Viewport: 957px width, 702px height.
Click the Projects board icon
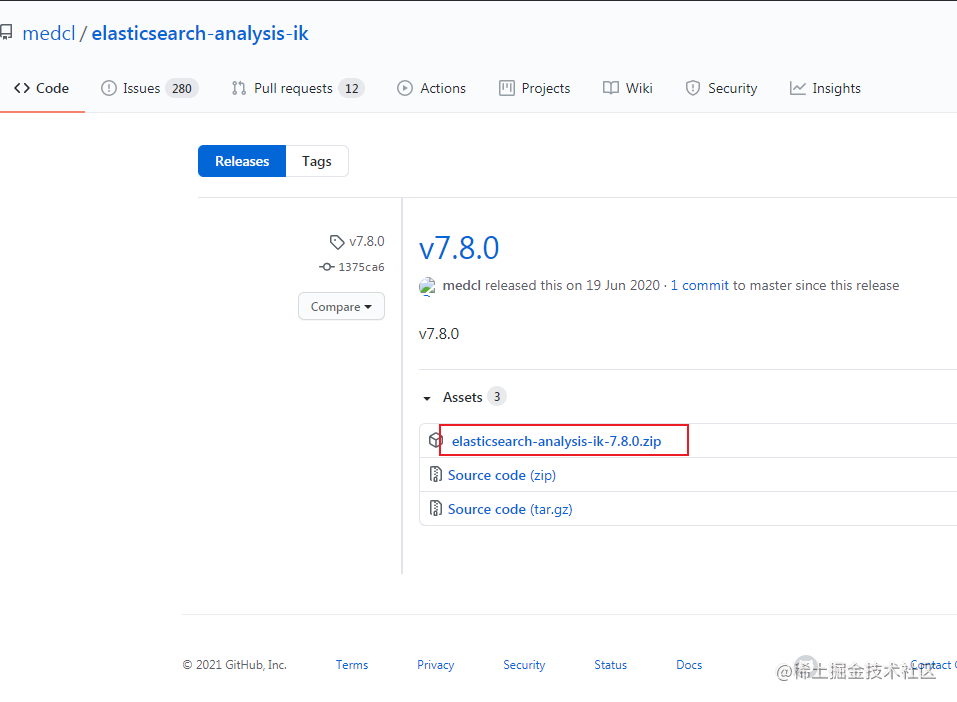(x=507, y=88)
